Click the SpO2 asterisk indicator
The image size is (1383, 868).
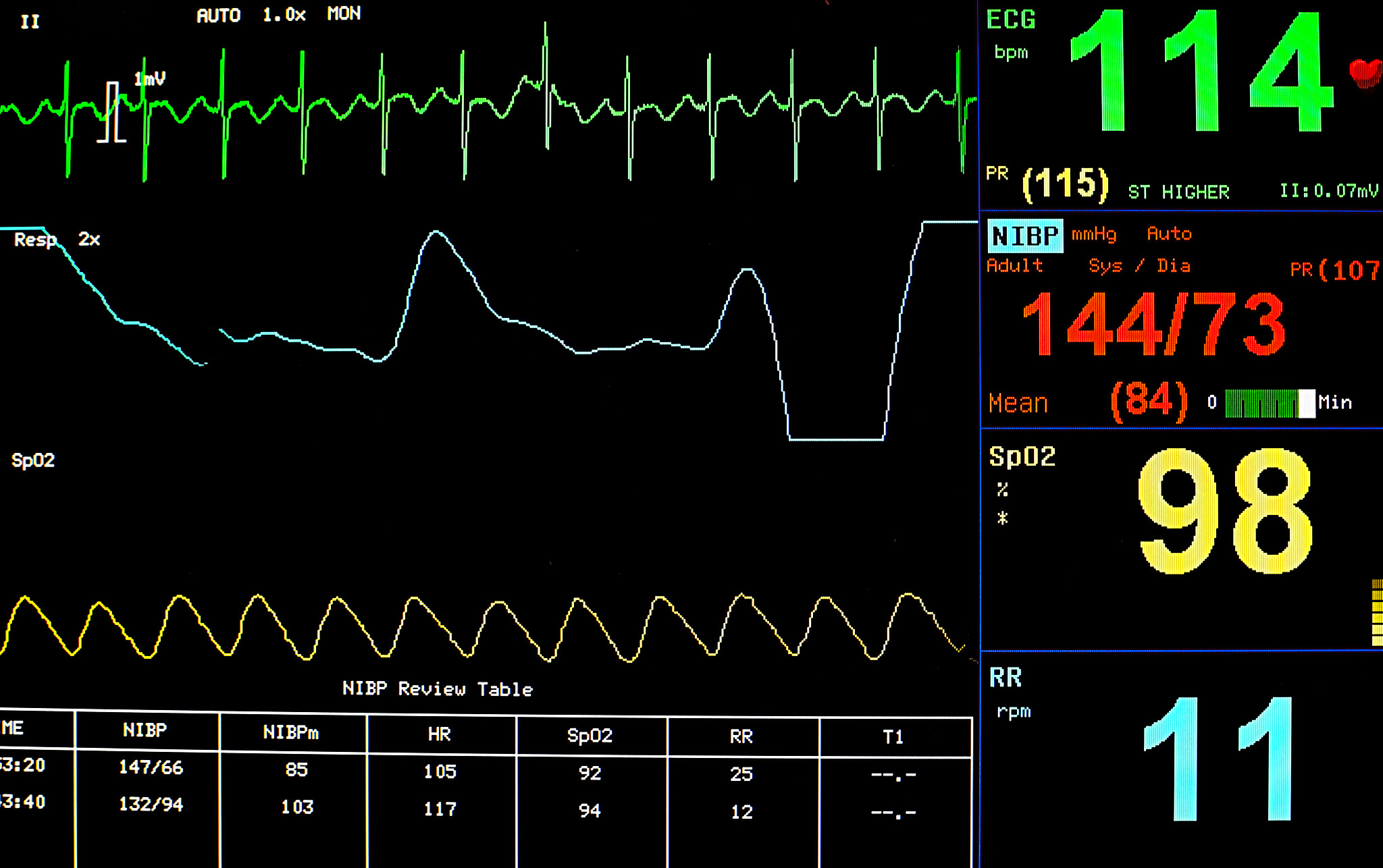tap(1003, 518)
